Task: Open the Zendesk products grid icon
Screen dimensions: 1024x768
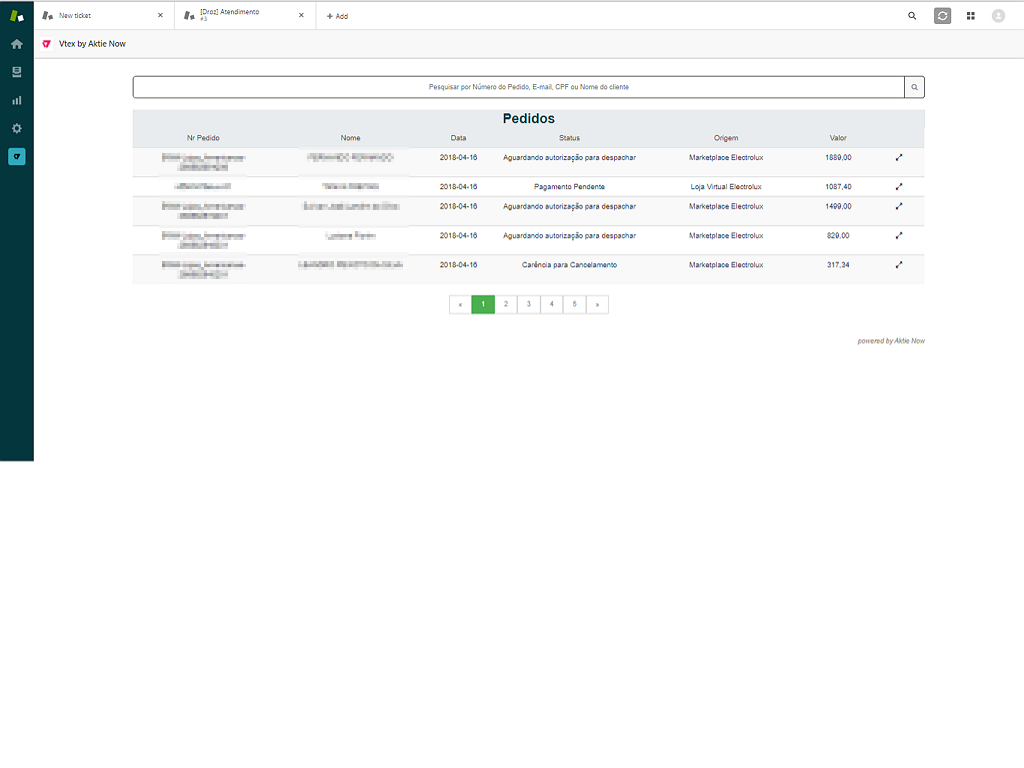Action: click(970, 16)
